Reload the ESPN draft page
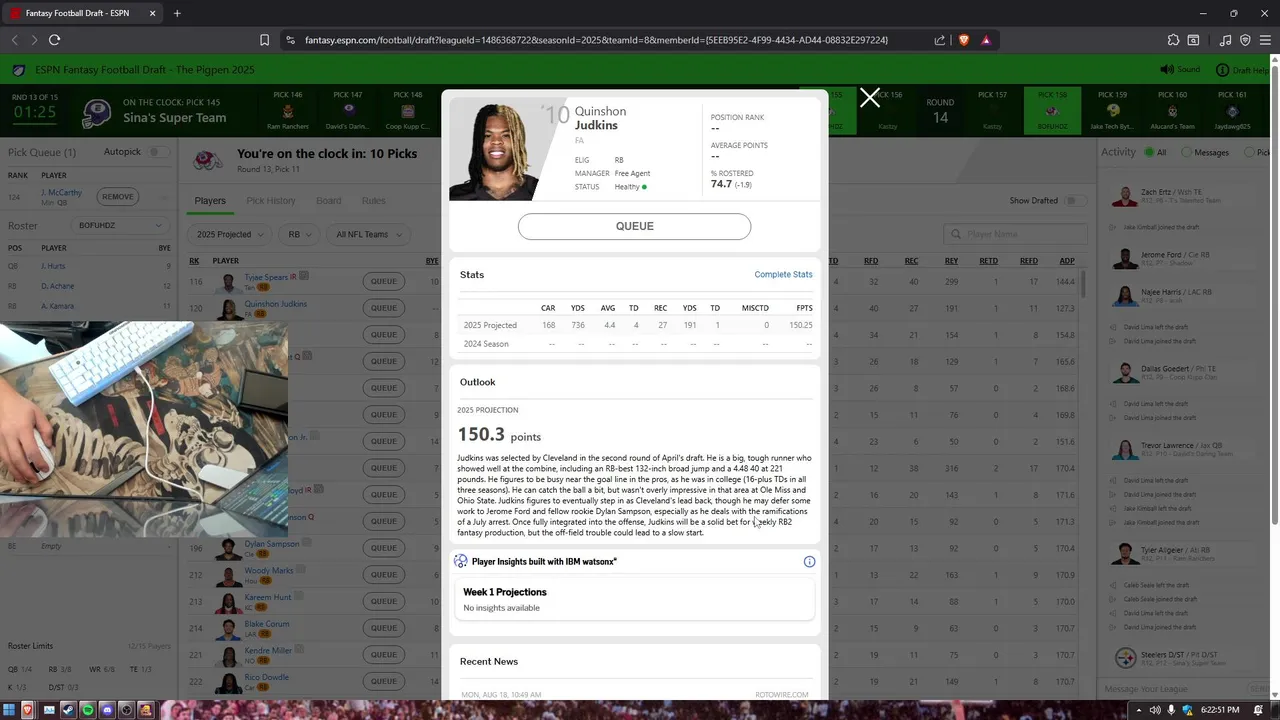This screenshot has height=720, width=1280. 54,40
